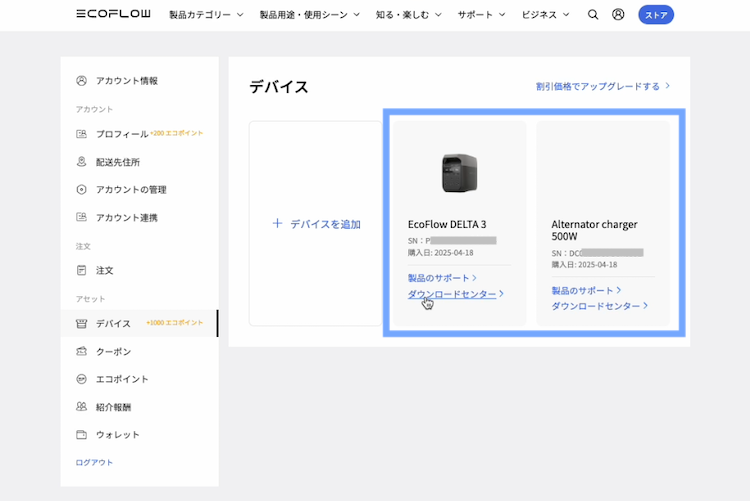Open 割引価格でアップグレードする link
750x501 pixels.
(x=603, y=86)
